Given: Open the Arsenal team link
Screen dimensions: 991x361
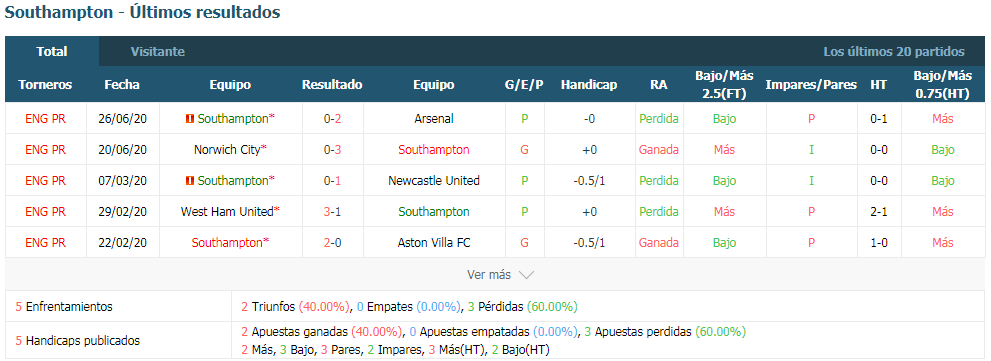Looking at the screenshot, I should click(x=434, y=118).
